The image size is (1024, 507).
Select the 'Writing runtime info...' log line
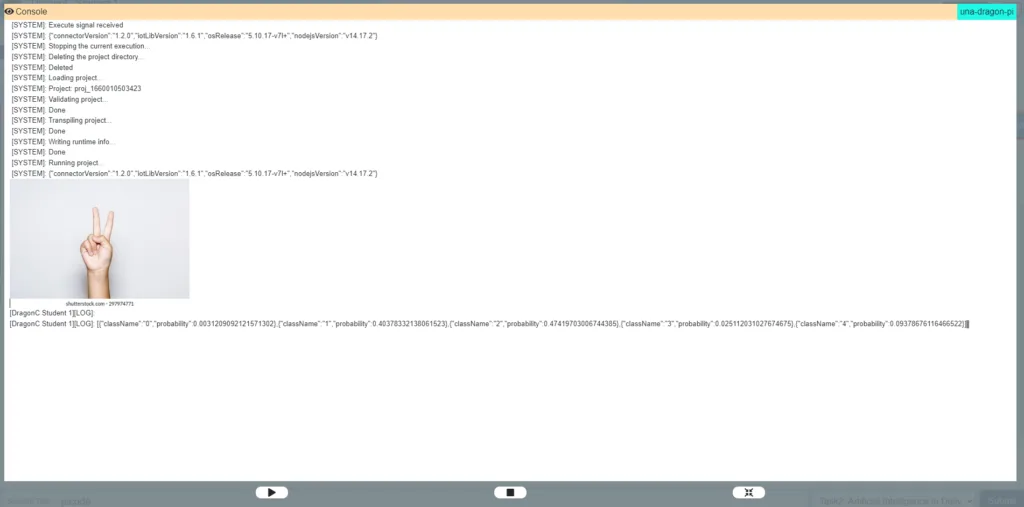click(x=63, y=142)
